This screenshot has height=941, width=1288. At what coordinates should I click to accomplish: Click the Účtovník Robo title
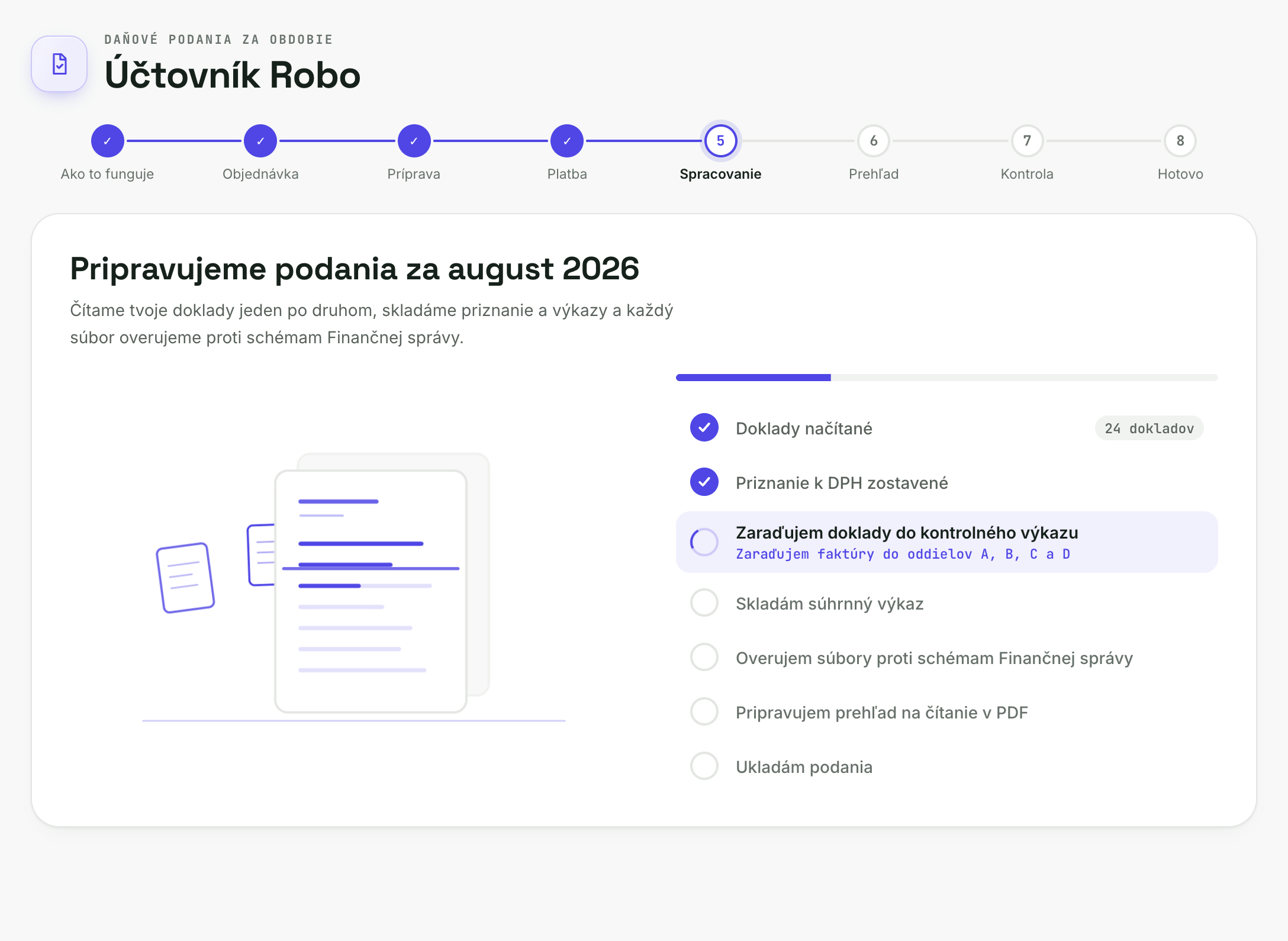tap(233, 75)
